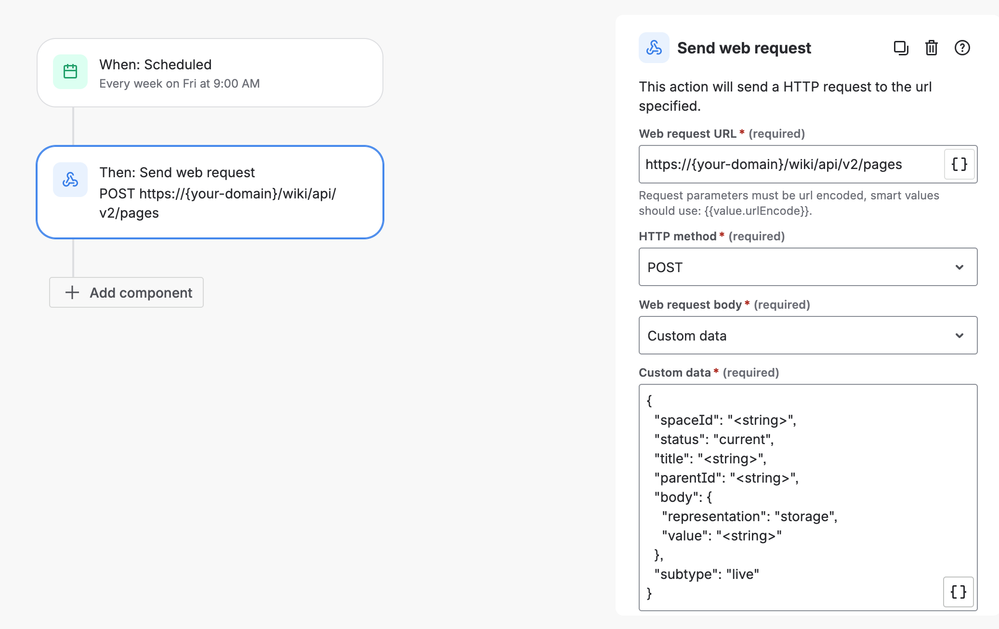This screenshot has width=999, height=629.
Task: Insert smart value into the Web request URL
Action: [959, 164]
